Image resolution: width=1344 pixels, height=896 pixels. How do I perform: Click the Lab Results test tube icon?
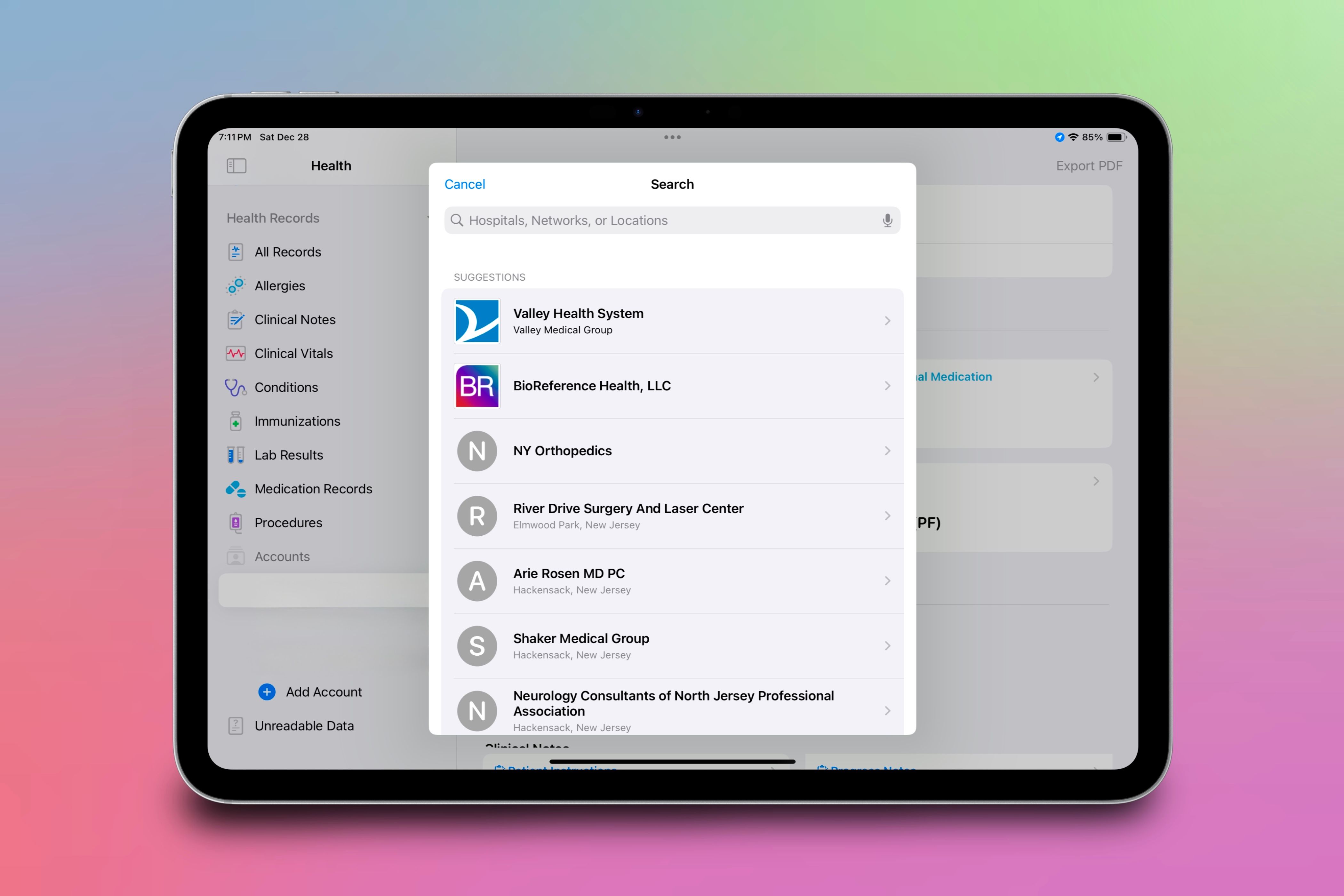pyautogui.click(x=236, y=455)
